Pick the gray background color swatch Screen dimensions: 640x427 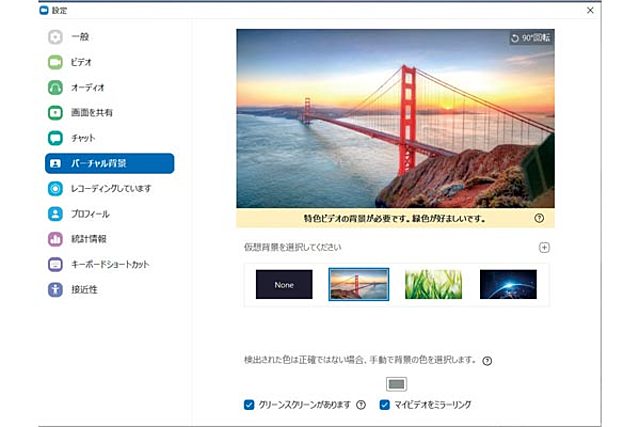(x=397, y=383)
